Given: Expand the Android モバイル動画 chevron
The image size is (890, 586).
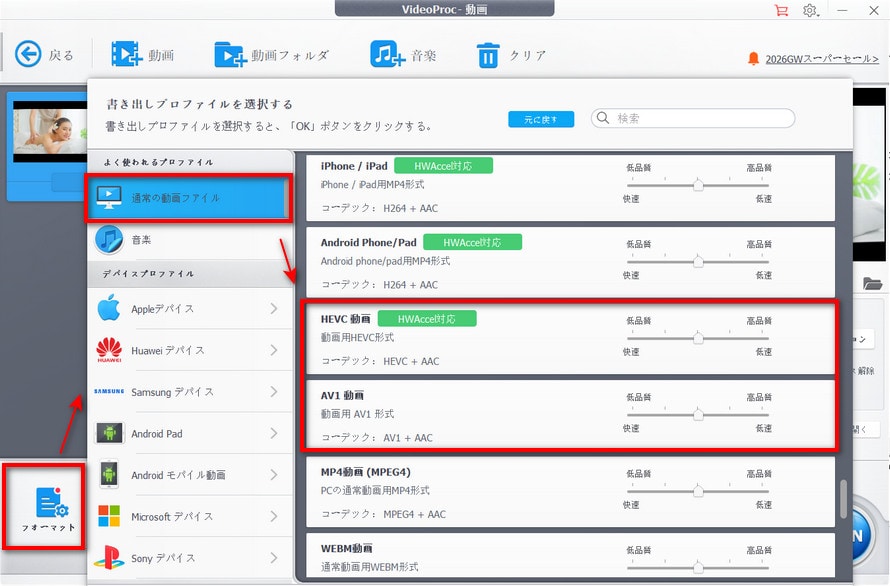Looking at the screenshot, I should (x=274, y=475).
